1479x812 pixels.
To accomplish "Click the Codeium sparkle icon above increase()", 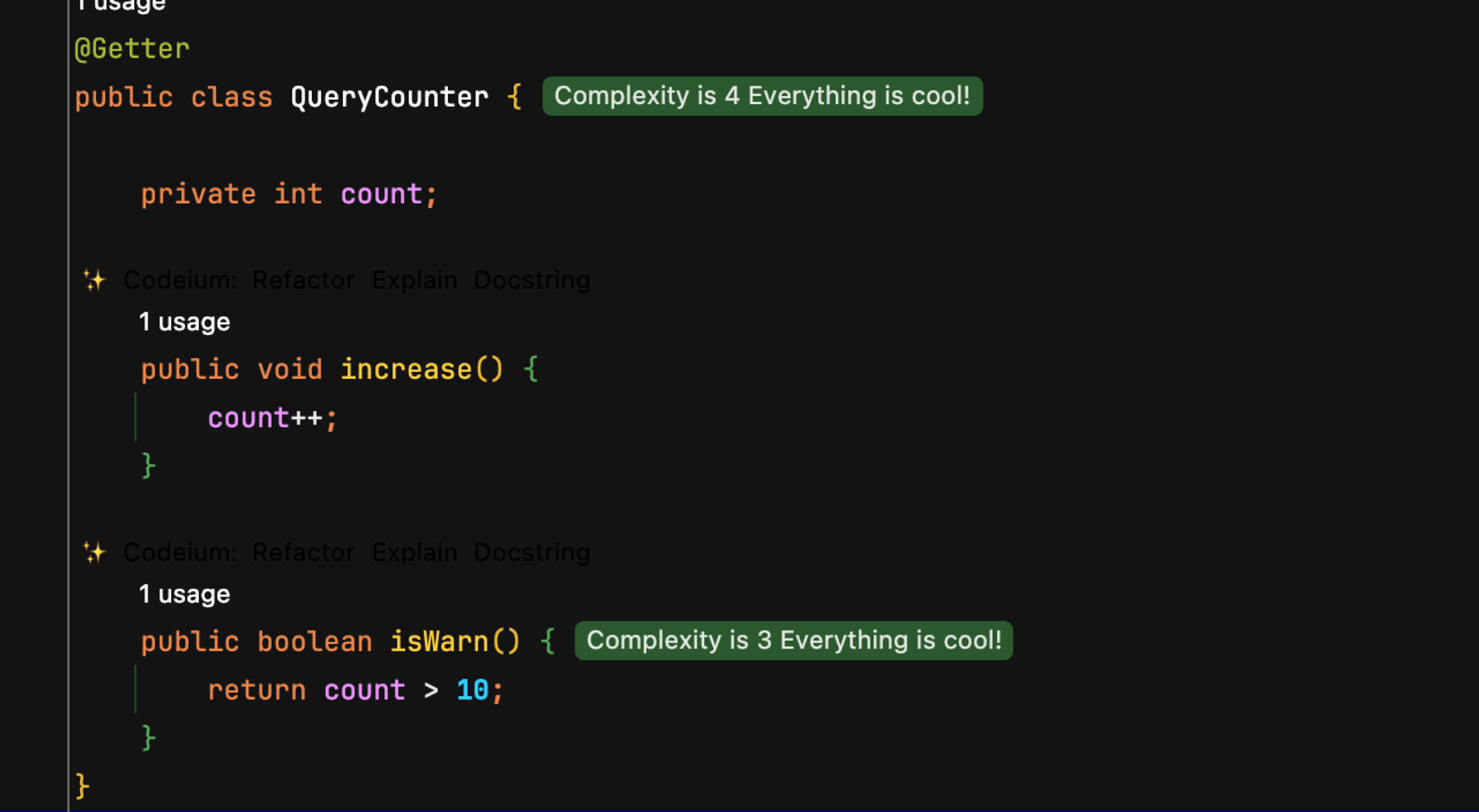I will pyautogui.click(x=94, y=280).
